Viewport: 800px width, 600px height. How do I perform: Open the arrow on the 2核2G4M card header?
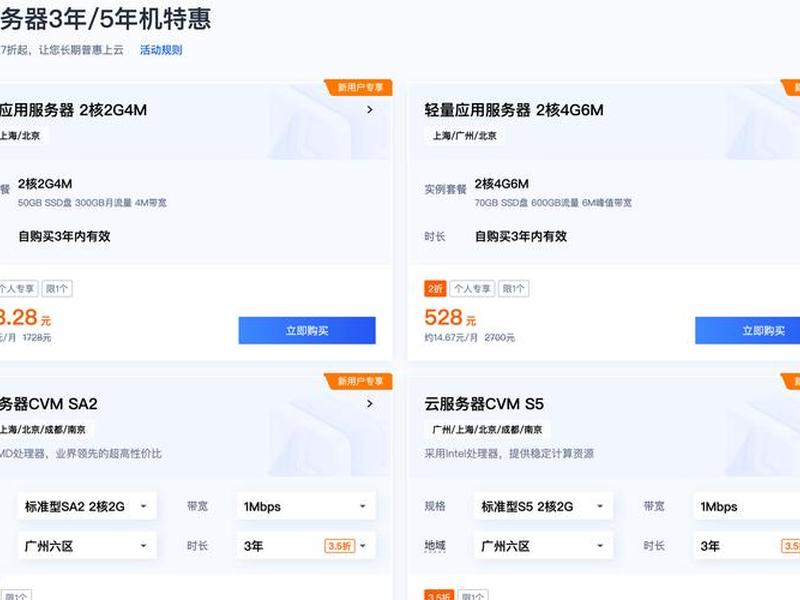[370, 110]
